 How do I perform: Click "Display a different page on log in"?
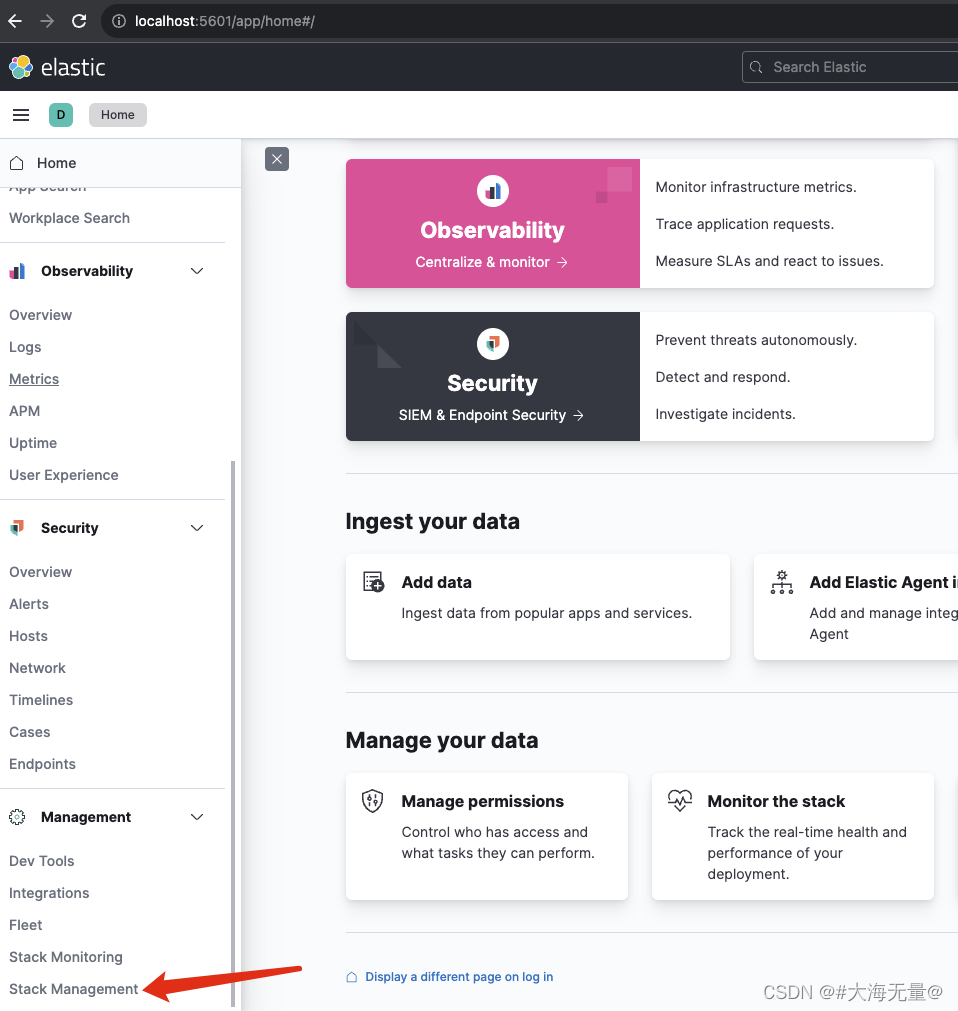[459, 976]
